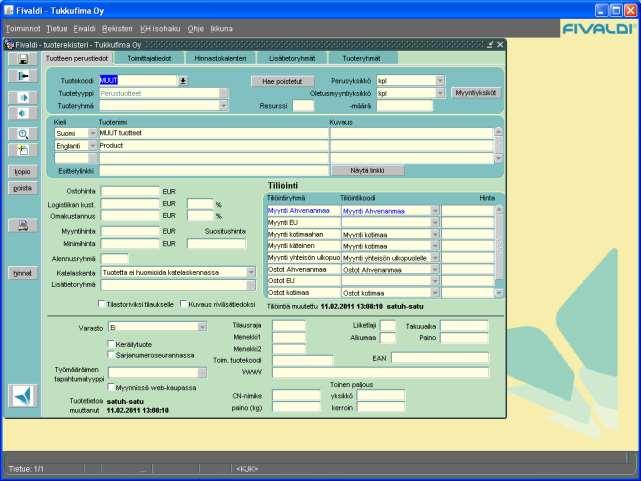Screen dimensions: 641x481
Task: Click the printer icon
Action: coord(23,225)
